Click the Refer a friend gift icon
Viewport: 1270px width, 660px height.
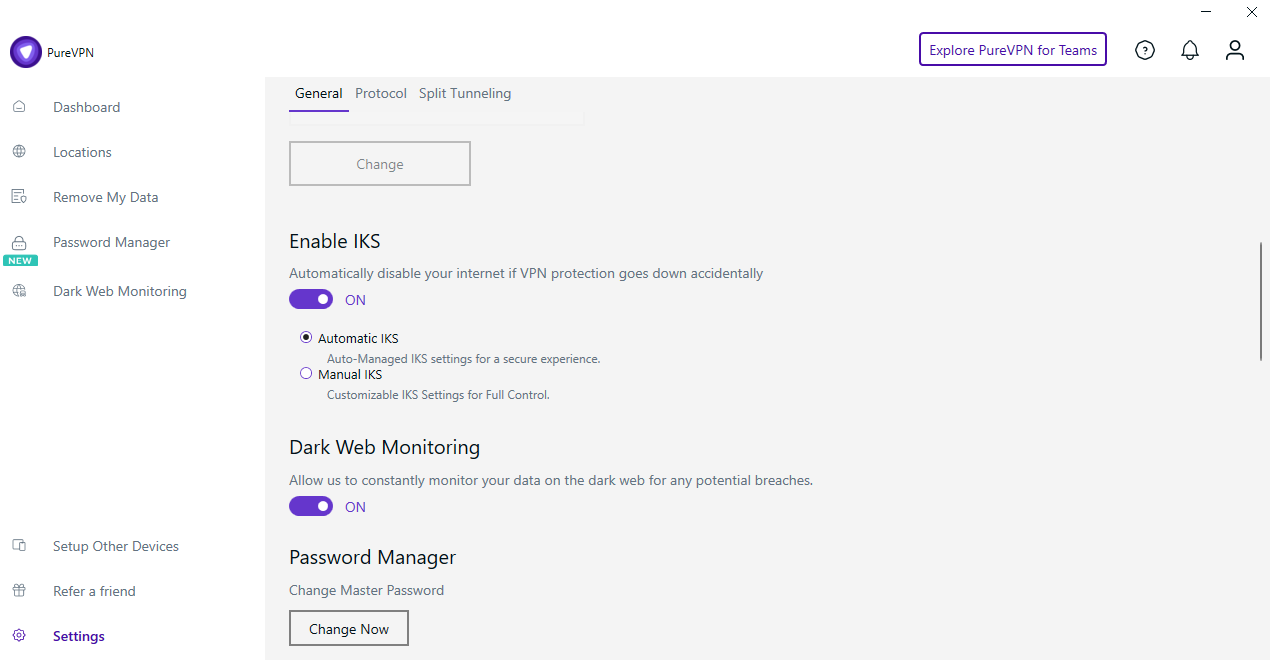click(x=20, y=590)
